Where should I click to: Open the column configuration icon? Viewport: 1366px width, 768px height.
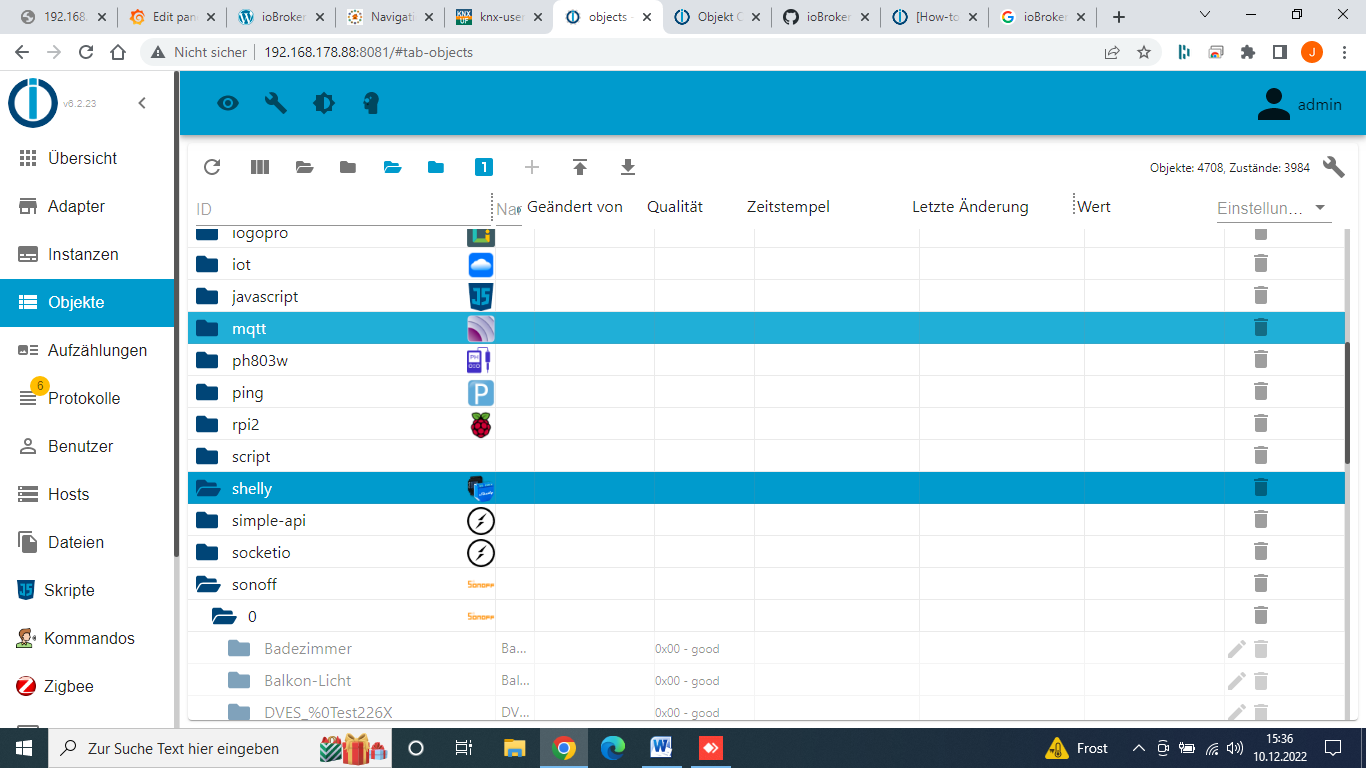click(260, 167)
